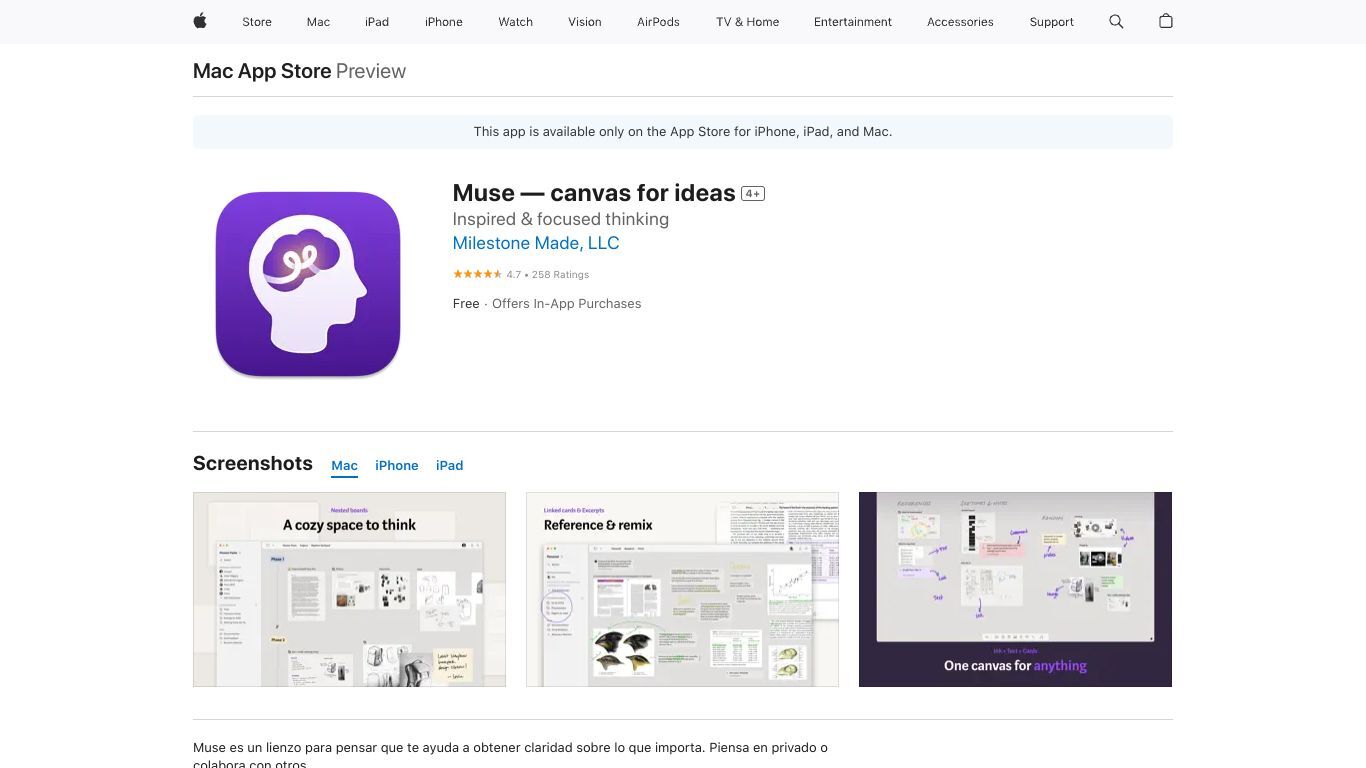Open Milestone Made, LLC developer link

536,243
